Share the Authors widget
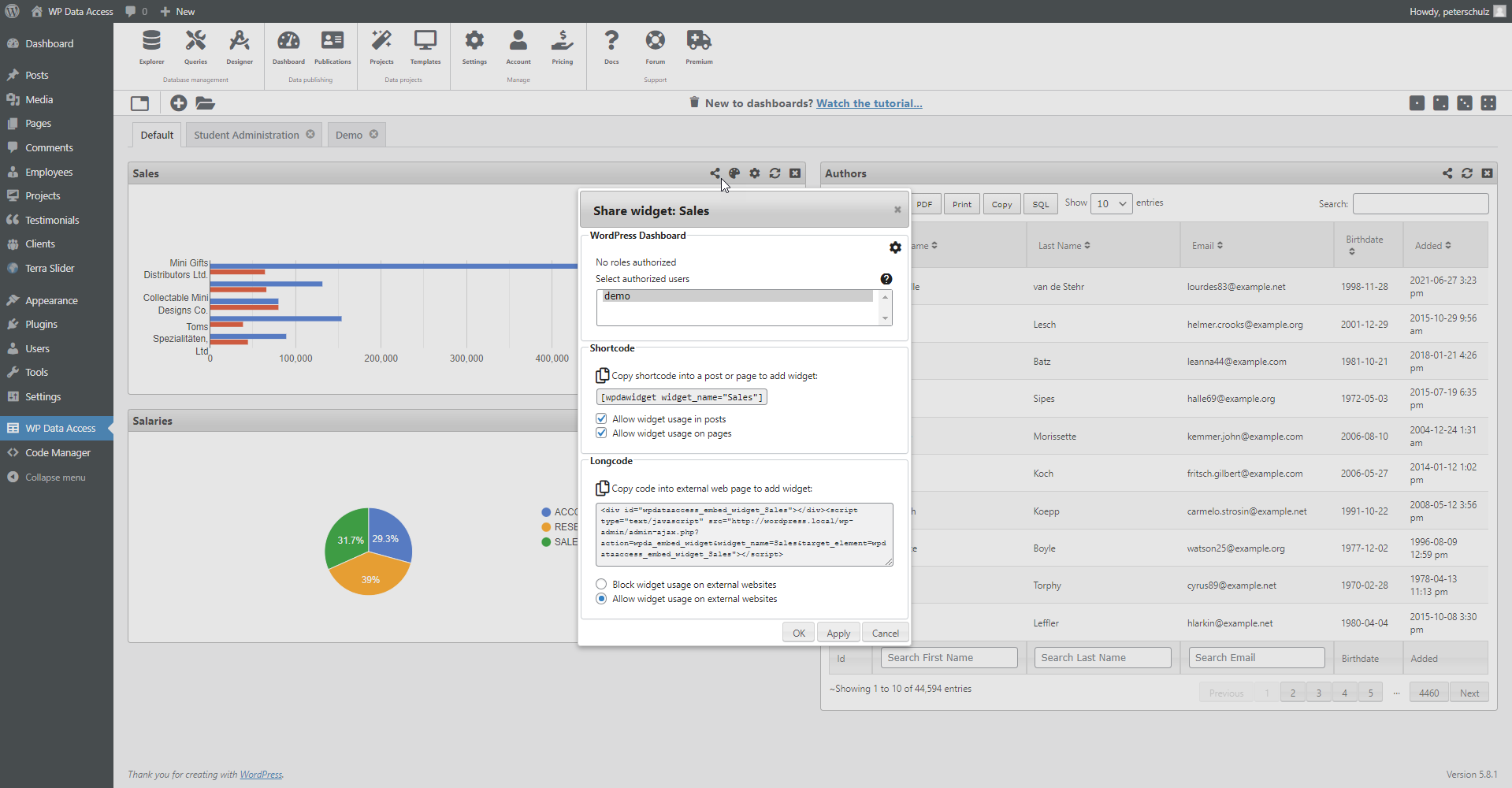1512x788 pixels. (x=1447, y=173)
